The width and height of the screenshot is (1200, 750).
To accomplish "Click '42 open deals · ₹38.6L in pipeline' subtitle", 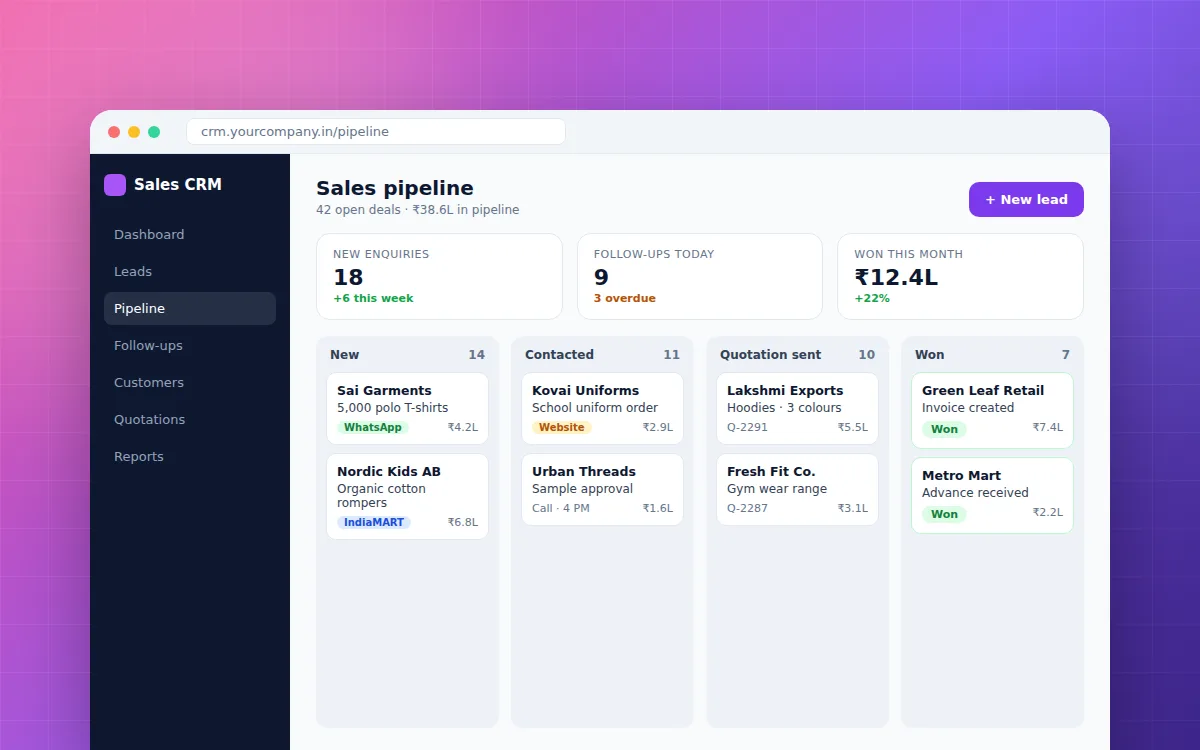I will 418,210.
